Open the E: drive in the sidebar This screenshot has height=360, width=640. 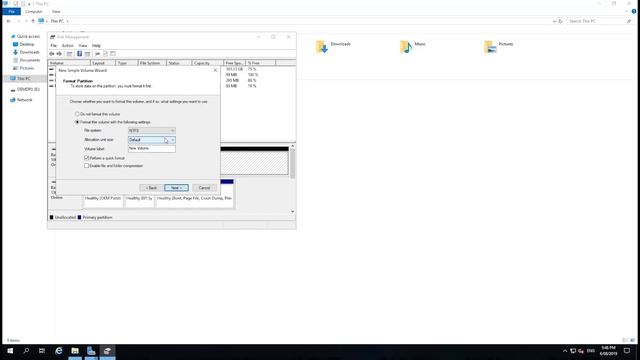[28, 89]
